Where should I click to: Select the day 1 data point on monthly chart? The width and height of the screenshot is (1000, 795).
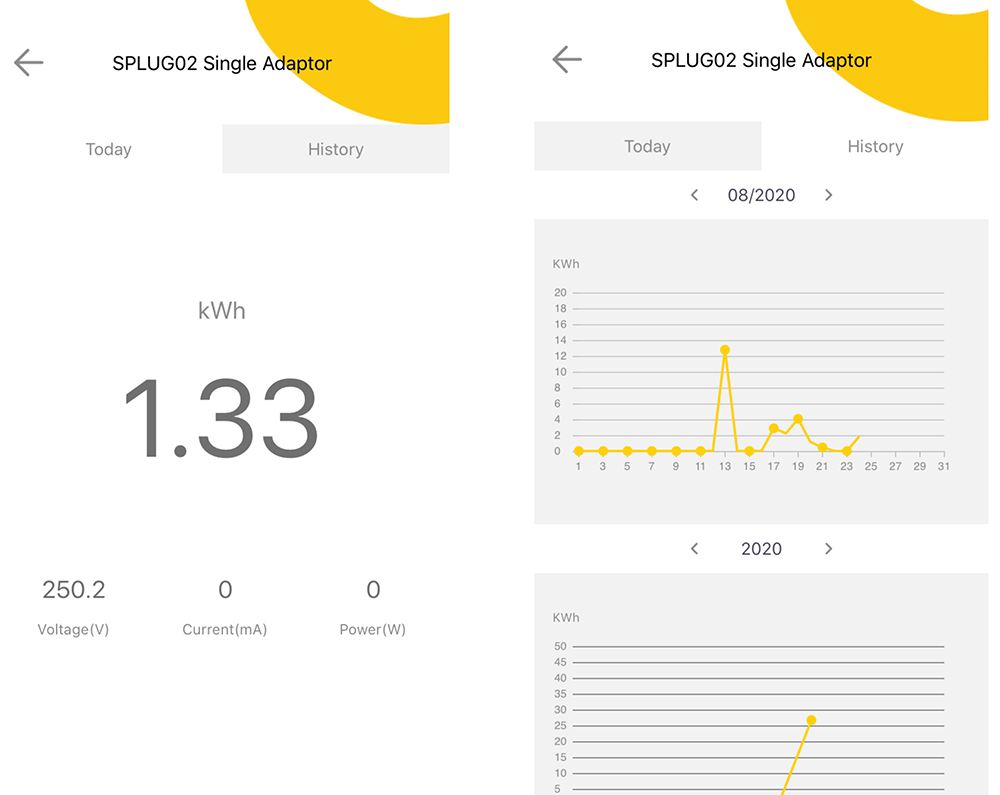tap(579, 451)
